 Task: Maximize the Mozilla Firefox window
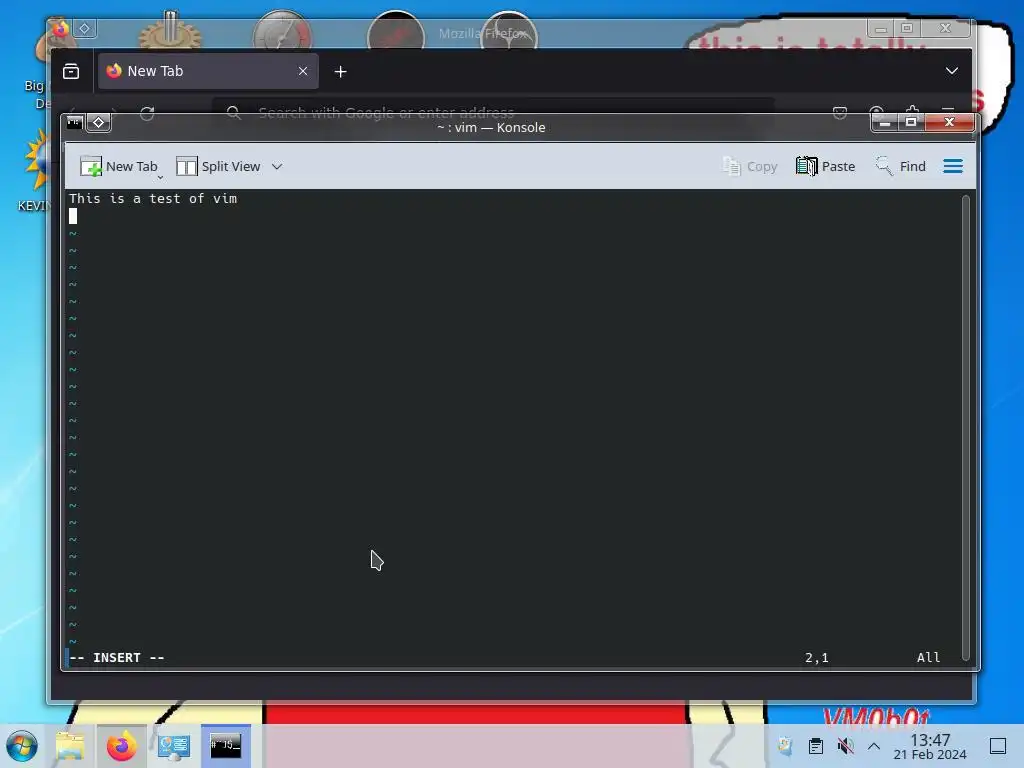[x=907, y=28]
